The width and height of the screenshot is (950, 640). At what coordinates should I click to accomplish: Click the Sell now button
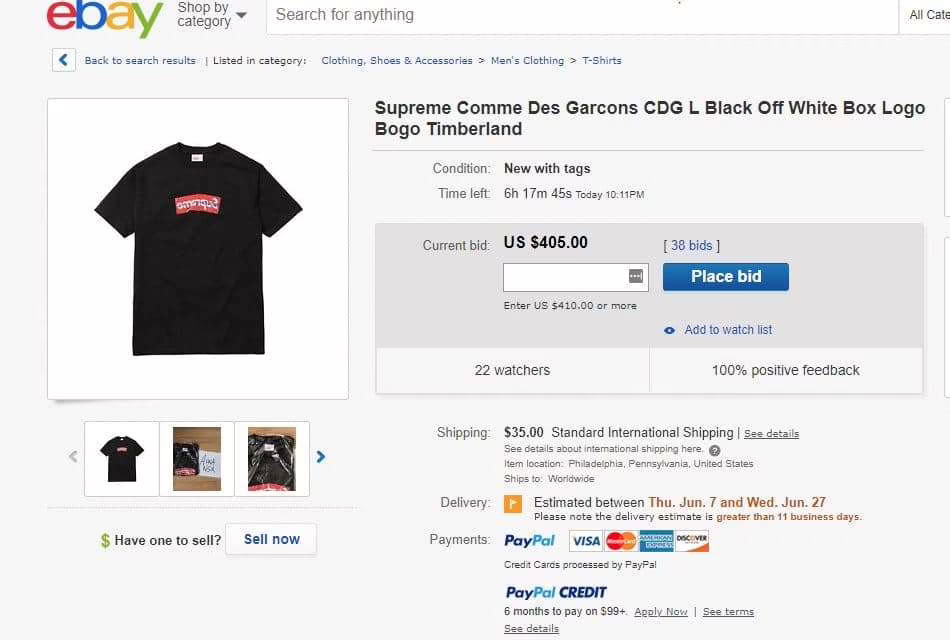pos(271,539)
